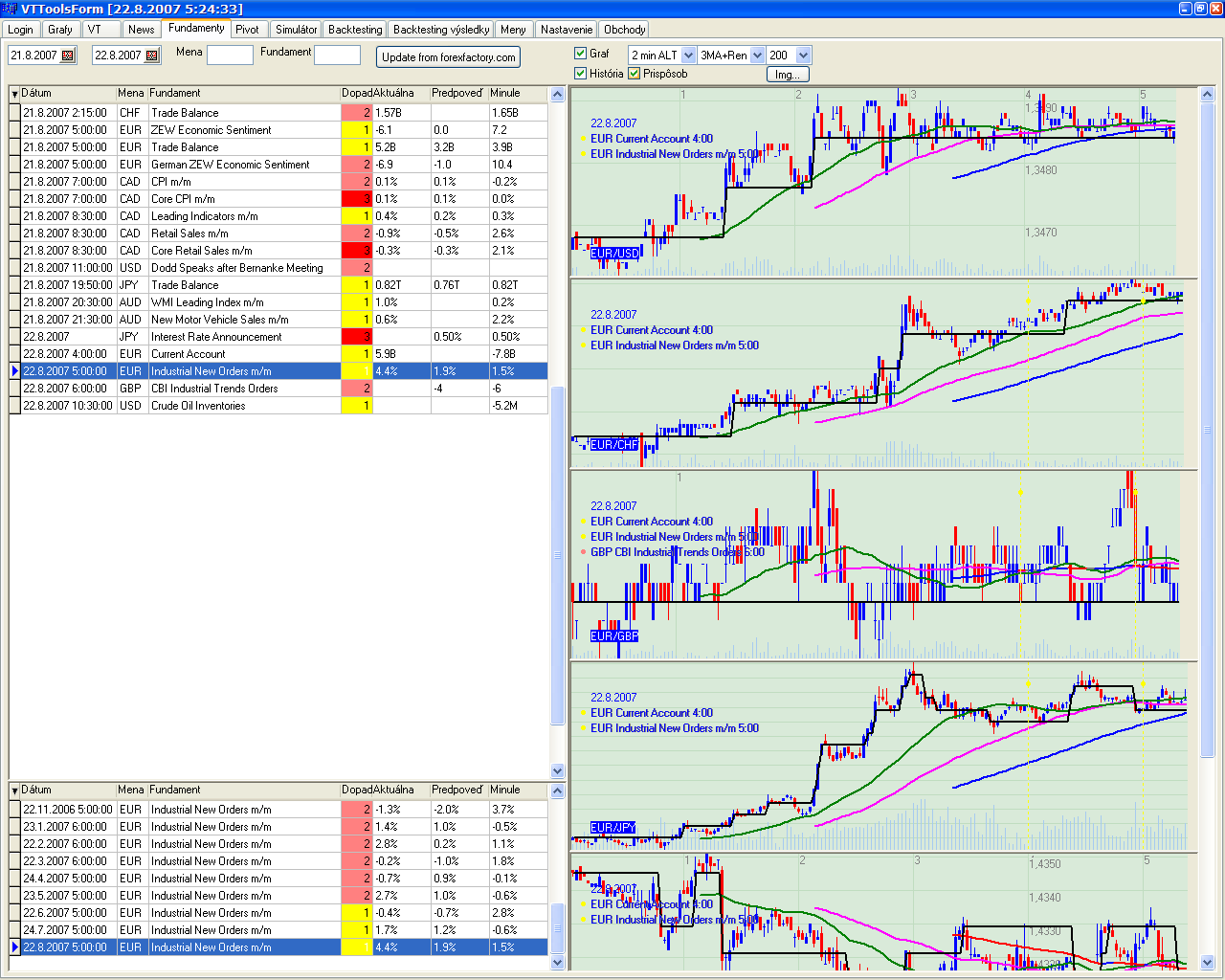This screenshot has height=980, width=1225.
Task: Switch to the Meny tab
Action: tap(513, 30)
